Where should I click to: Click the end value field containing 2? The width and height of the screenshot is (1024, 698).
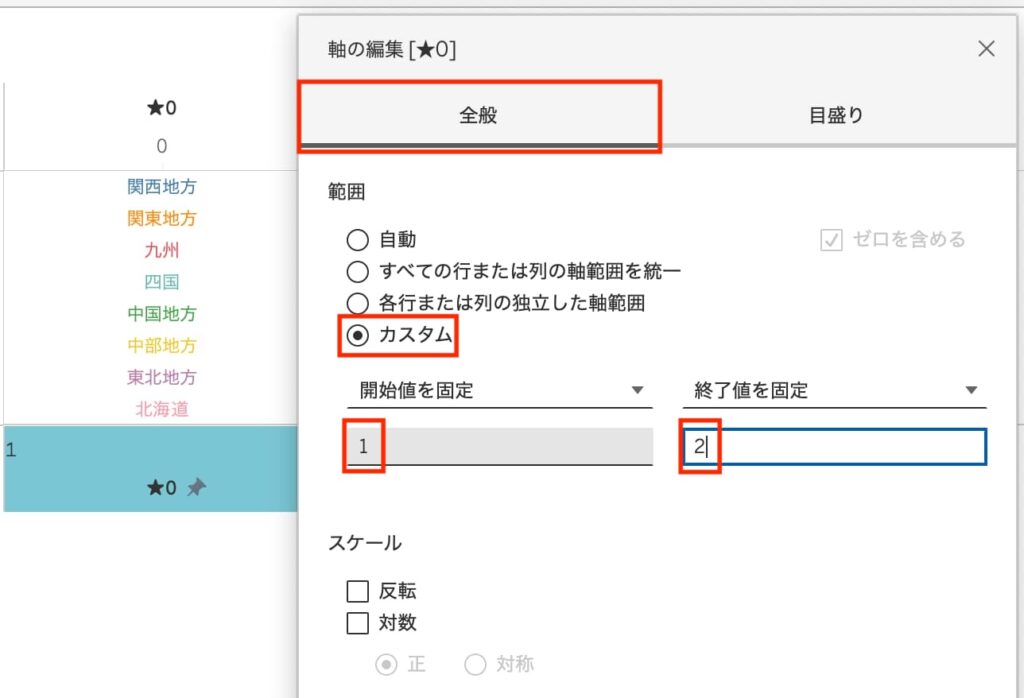click(835, 447)
